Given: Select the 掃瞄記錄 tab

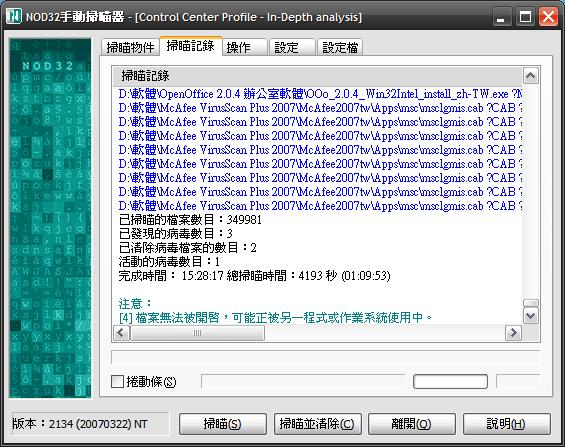Looking at the screenshot, I should 191,46.
